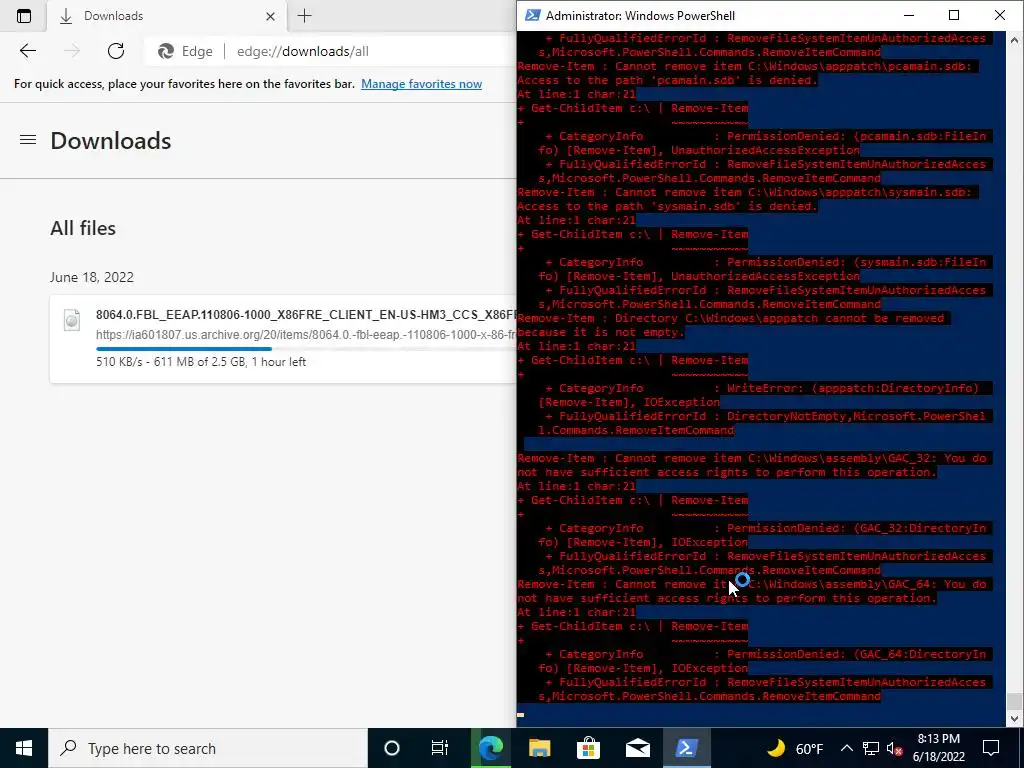Open Task View on taskbar

point(440,748)
